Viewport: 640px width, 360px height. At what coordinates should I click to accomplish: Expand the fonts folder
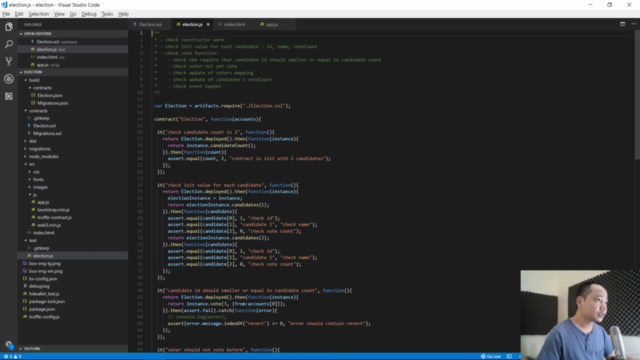point(73,180)
